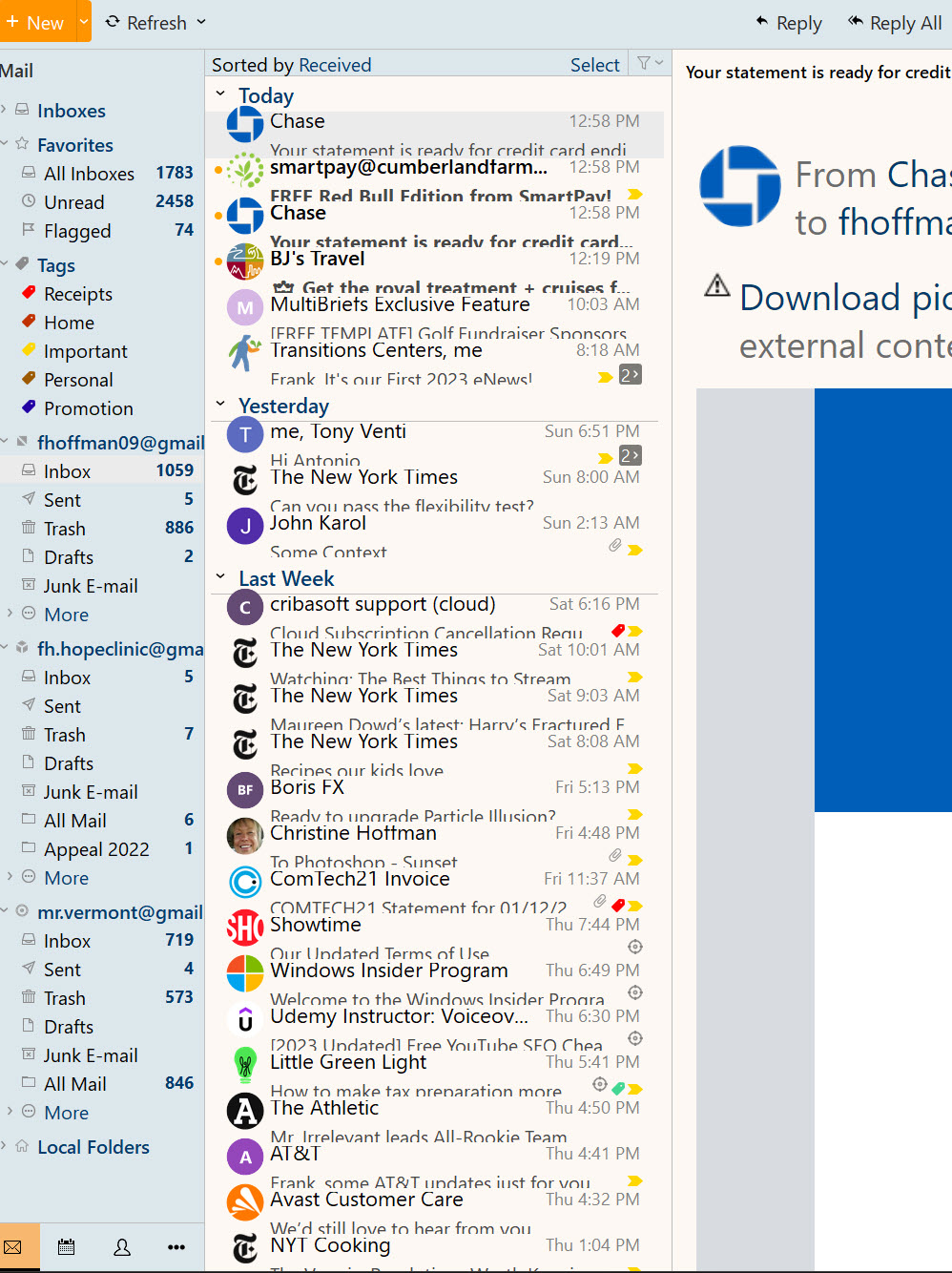Select the Flagged favorites folder
The image size is (952, 1273).
pyautogui.click(x=102, y=231)
